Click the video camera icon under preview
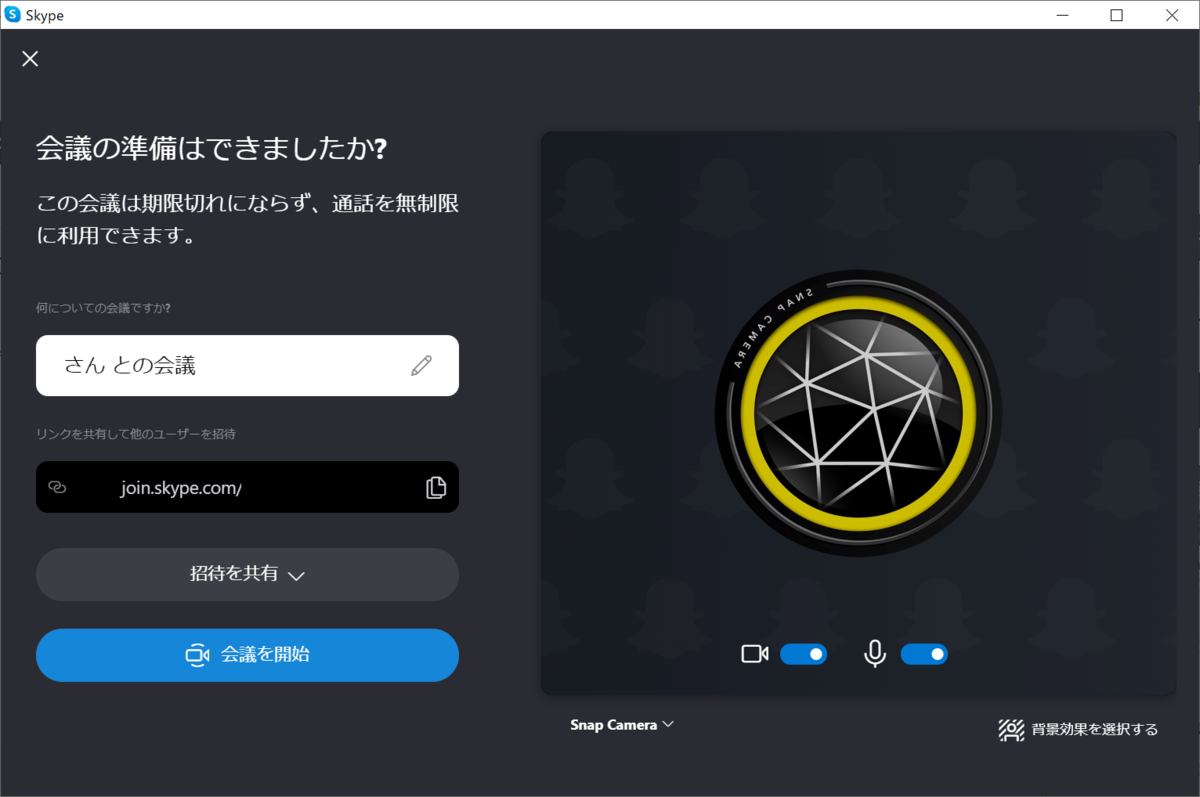 (x=755, y=654)
